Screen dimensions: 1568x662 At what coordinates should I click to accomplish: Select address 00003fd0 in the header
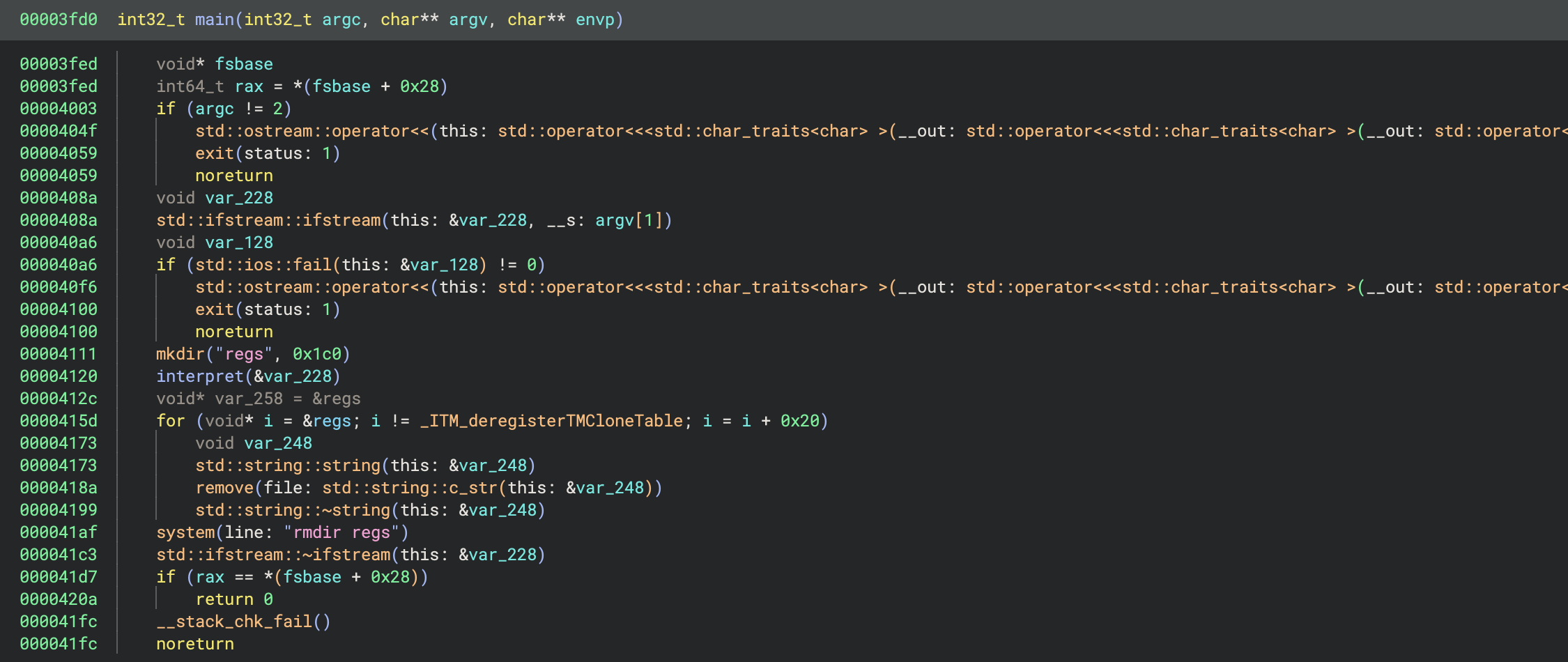tap(59, 20)
